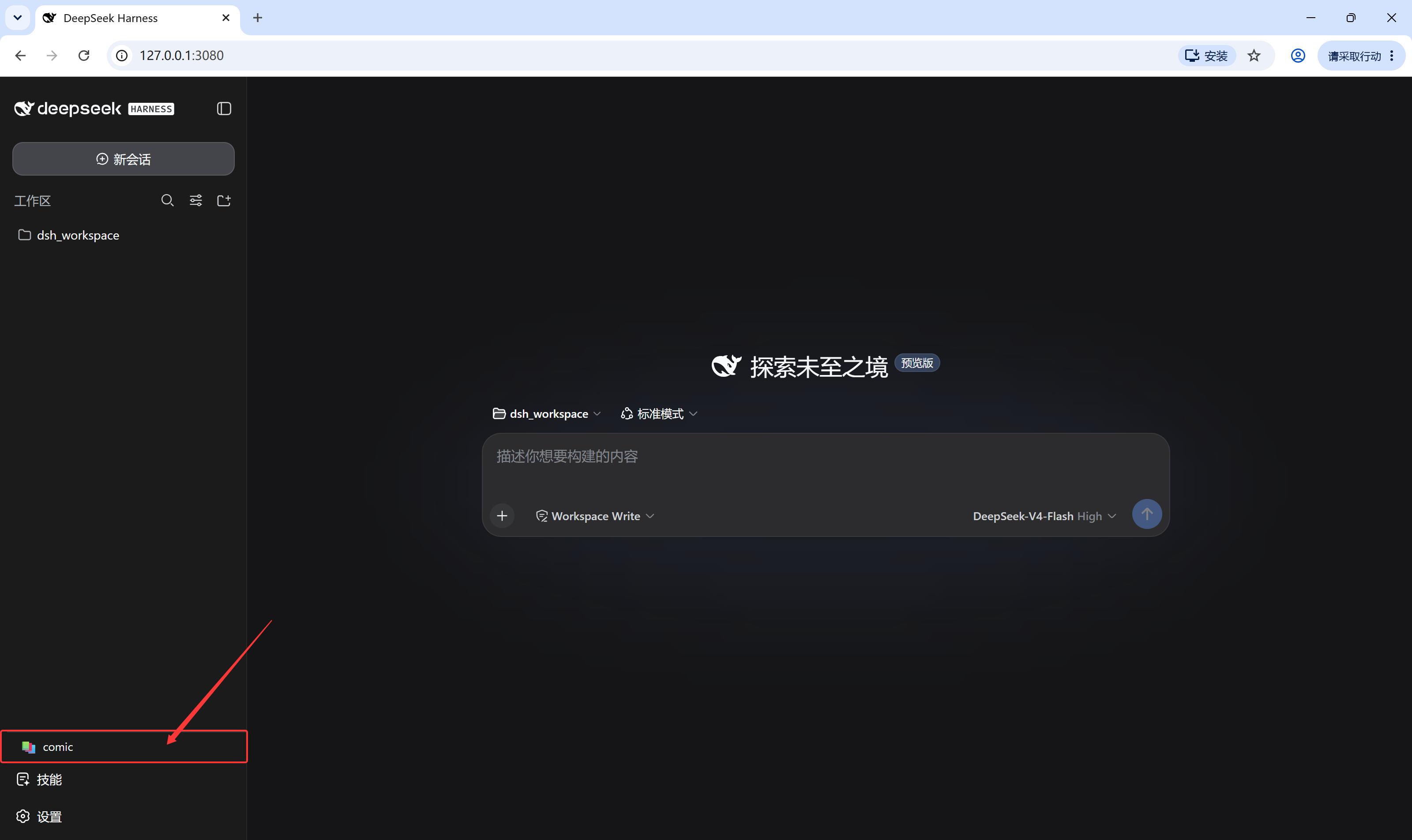Open the tab search dropdown arrow
The width and height of the screenshot is (1412, 840).
18,18
